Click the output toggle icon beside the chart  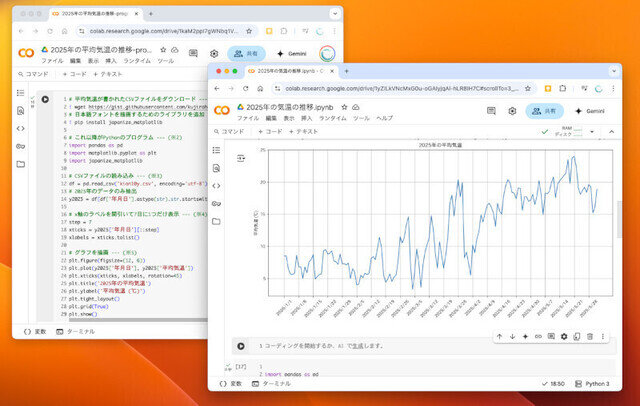(x=241, y=158)
